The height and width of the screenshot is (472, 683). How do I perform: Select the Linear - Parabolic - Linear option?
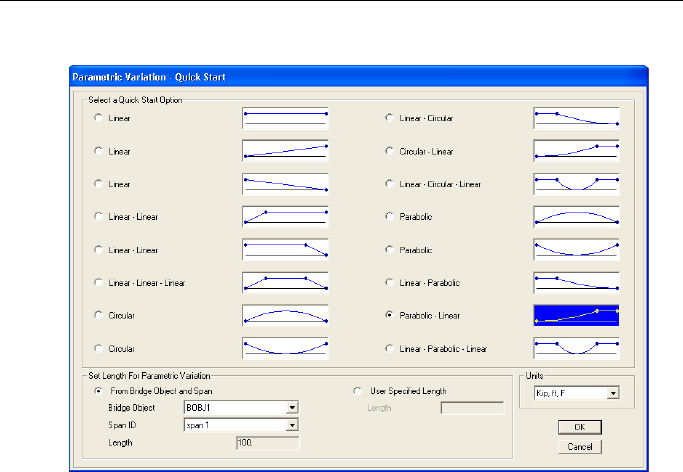(390, 348)
